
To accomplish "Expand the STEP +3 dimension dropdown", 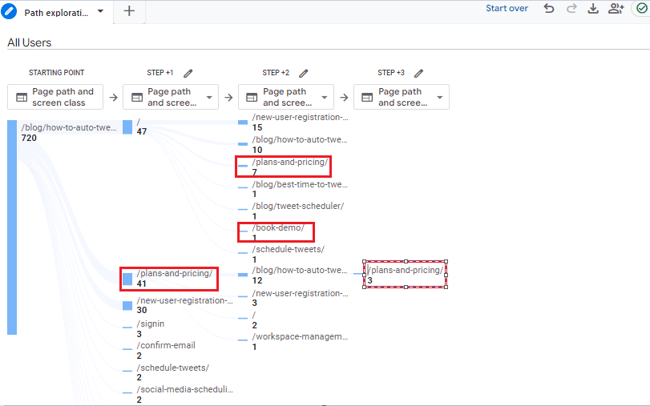I will click(441, 97).
